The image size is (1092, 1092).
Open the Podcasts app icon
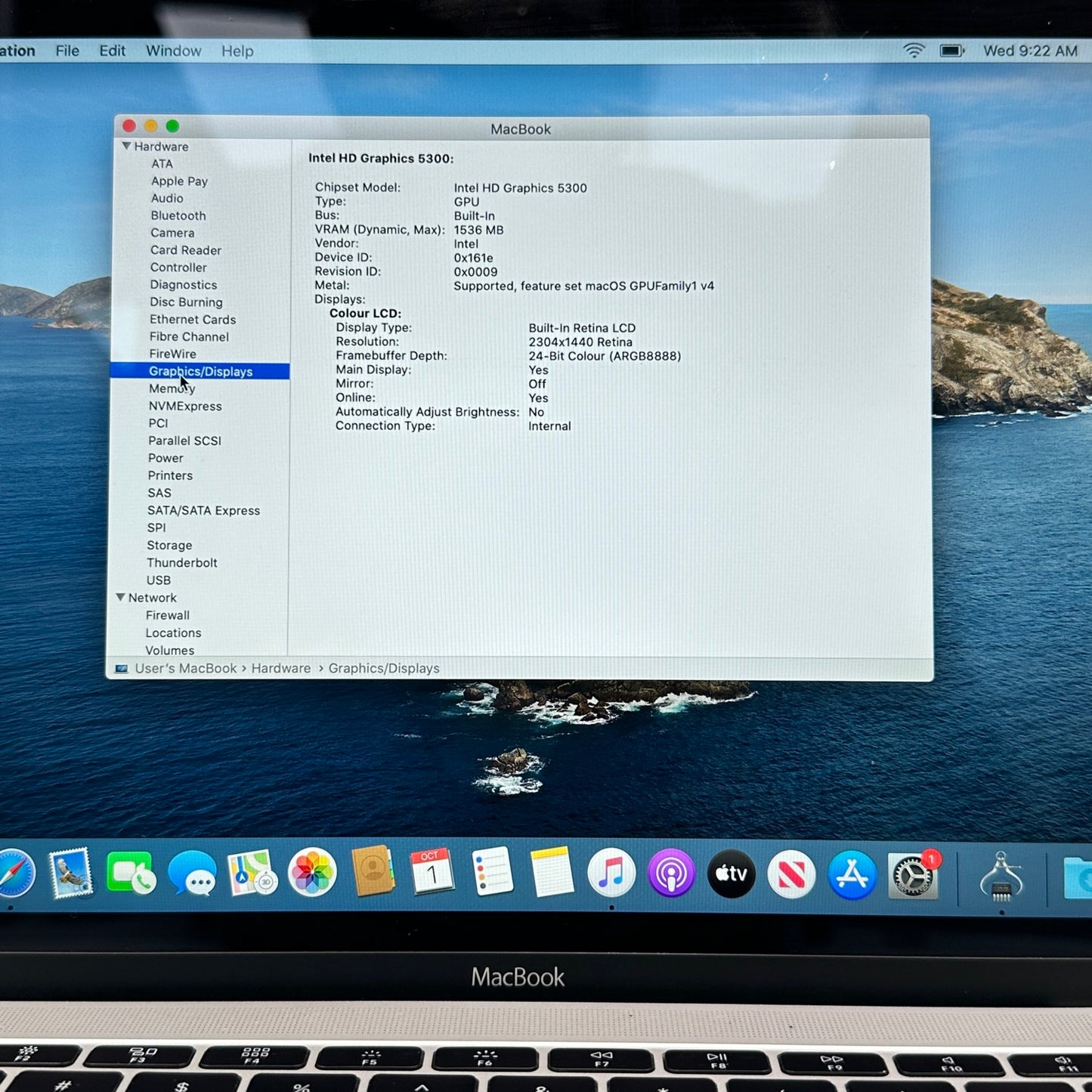coord(671,874)
